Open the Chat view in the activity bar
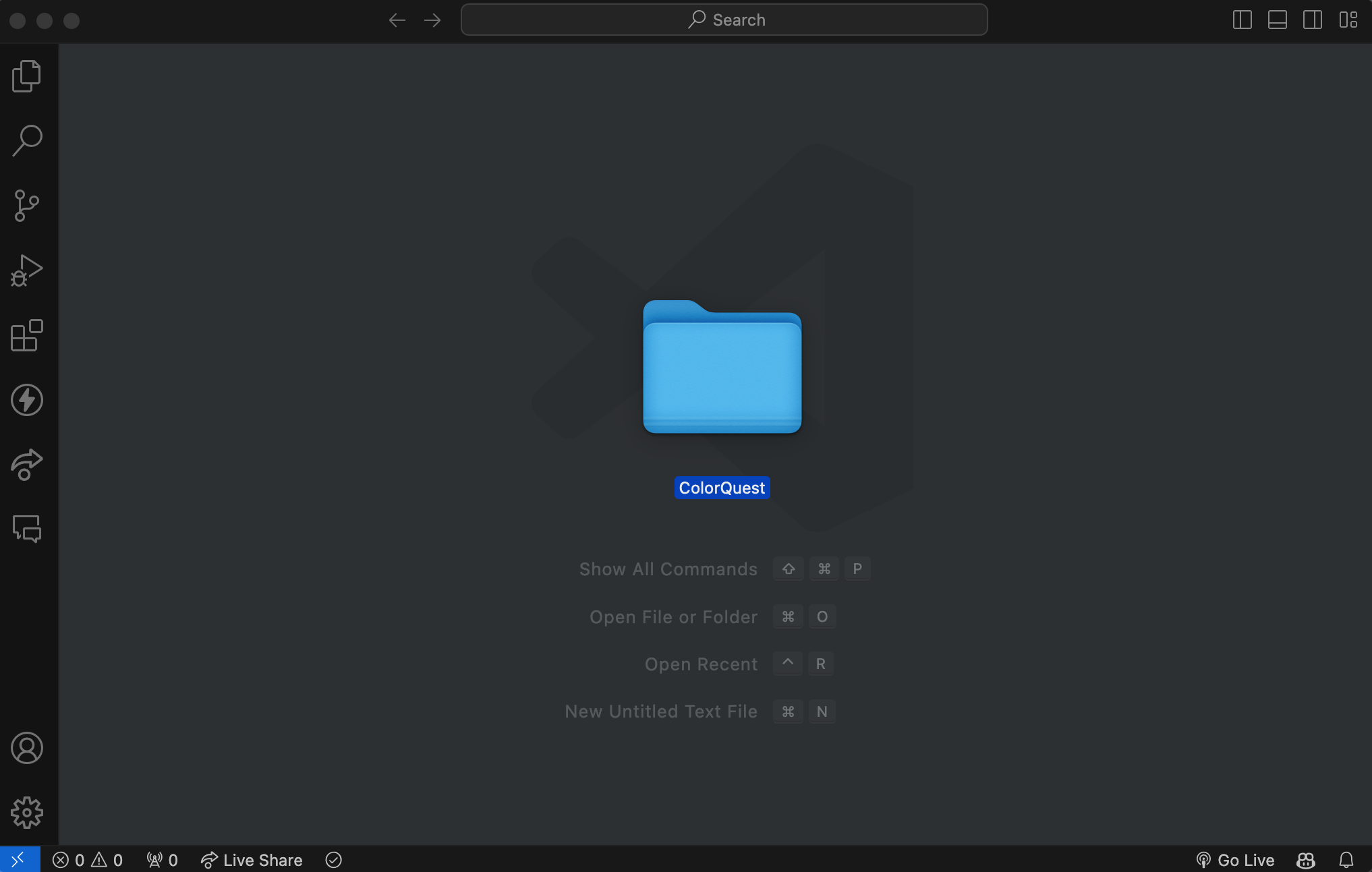1372x872 pixels. 27,529
